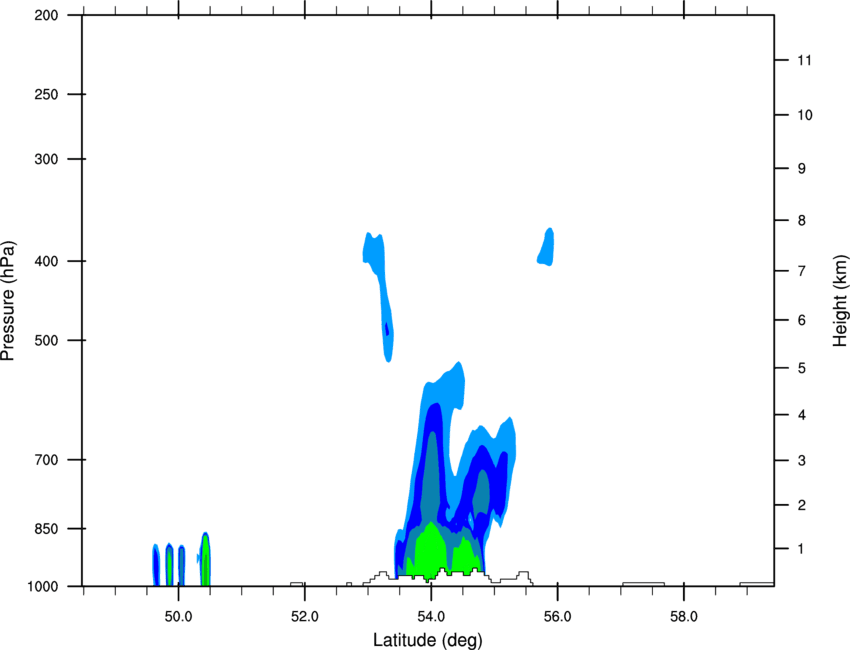The width and height of the screenshot is (850, 650).
Task: Click the 54.0 latitude label
Action: coord(431,617)
